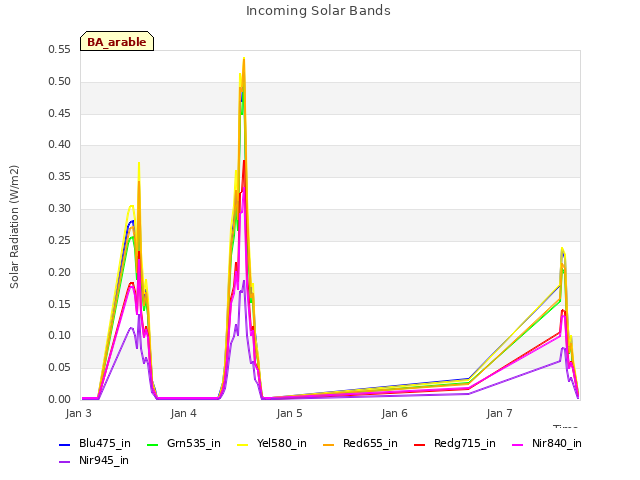Toggle the Nir945_in legend entry
The width and height of the screenshot is (640, 480).
coord(94,460)
